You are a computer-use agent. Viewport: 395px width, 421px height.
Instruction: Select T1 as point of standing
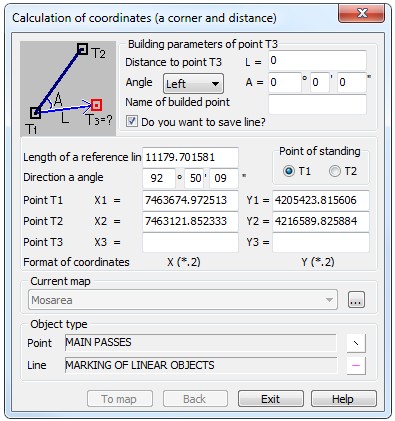[x=289, y=171]
